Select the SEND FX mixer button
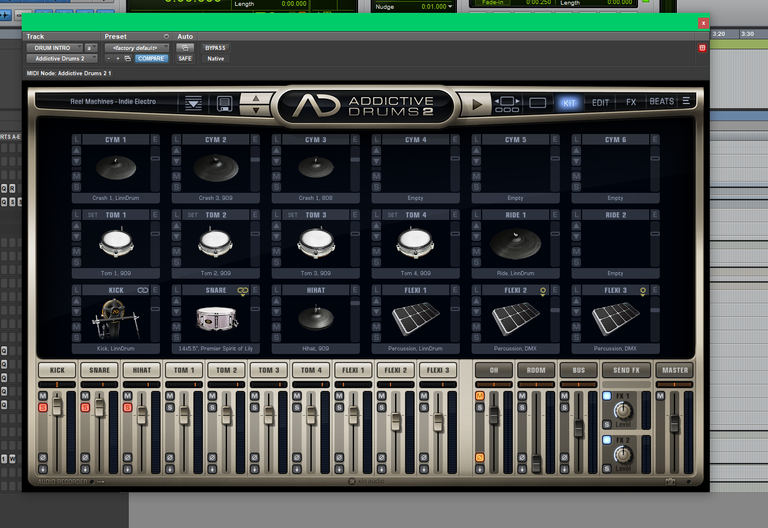 point(626,370)
